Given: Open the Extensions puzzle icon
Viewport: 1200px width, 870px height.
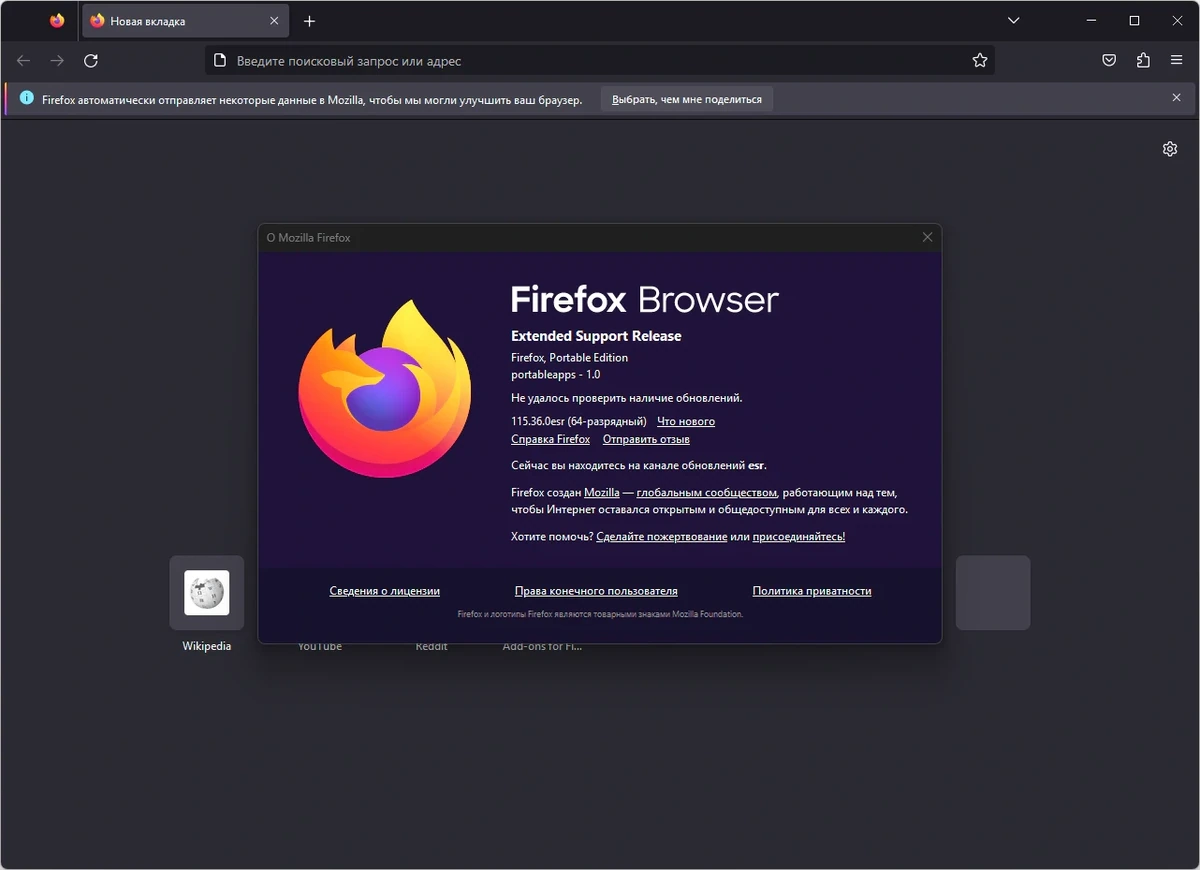Looking at the screenshot, I should pyautogui.click(x=1143, y=61).
